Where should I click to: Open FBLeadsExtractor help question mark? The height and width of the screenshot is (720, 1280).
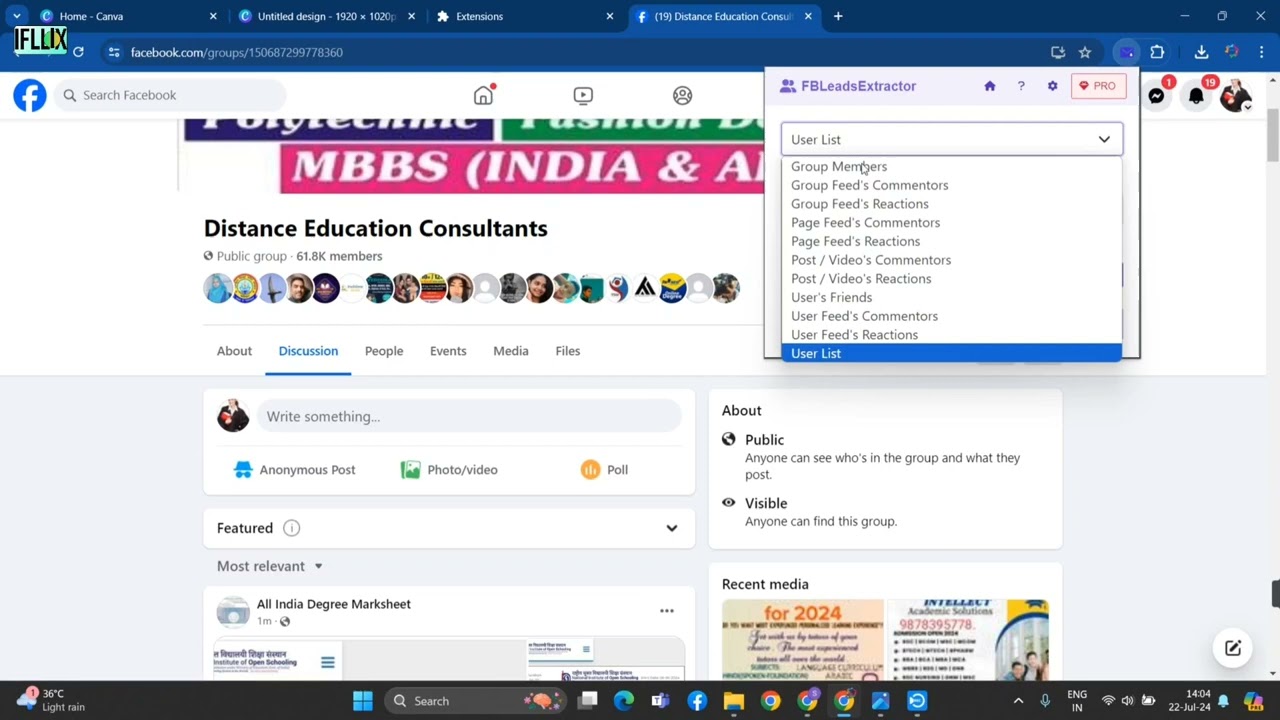tap(1021, 86)
